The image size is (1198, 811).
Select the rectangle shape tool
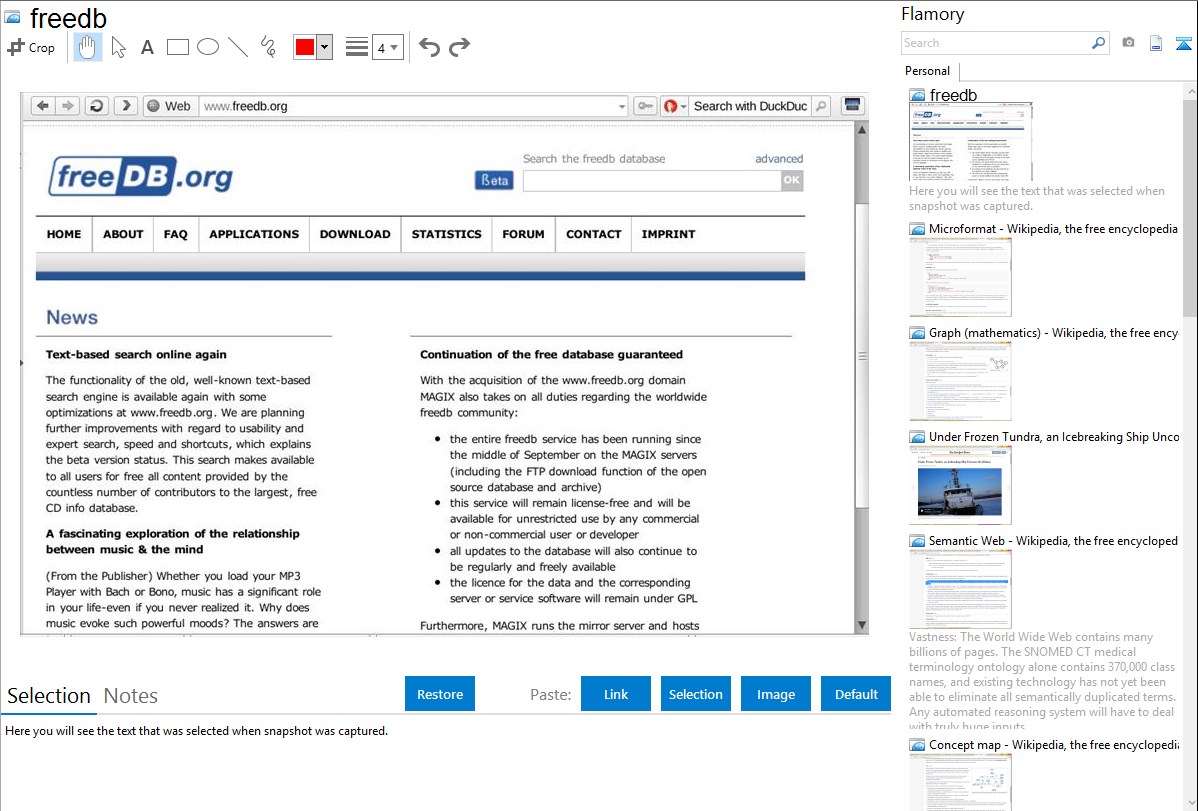coord(177,47)
